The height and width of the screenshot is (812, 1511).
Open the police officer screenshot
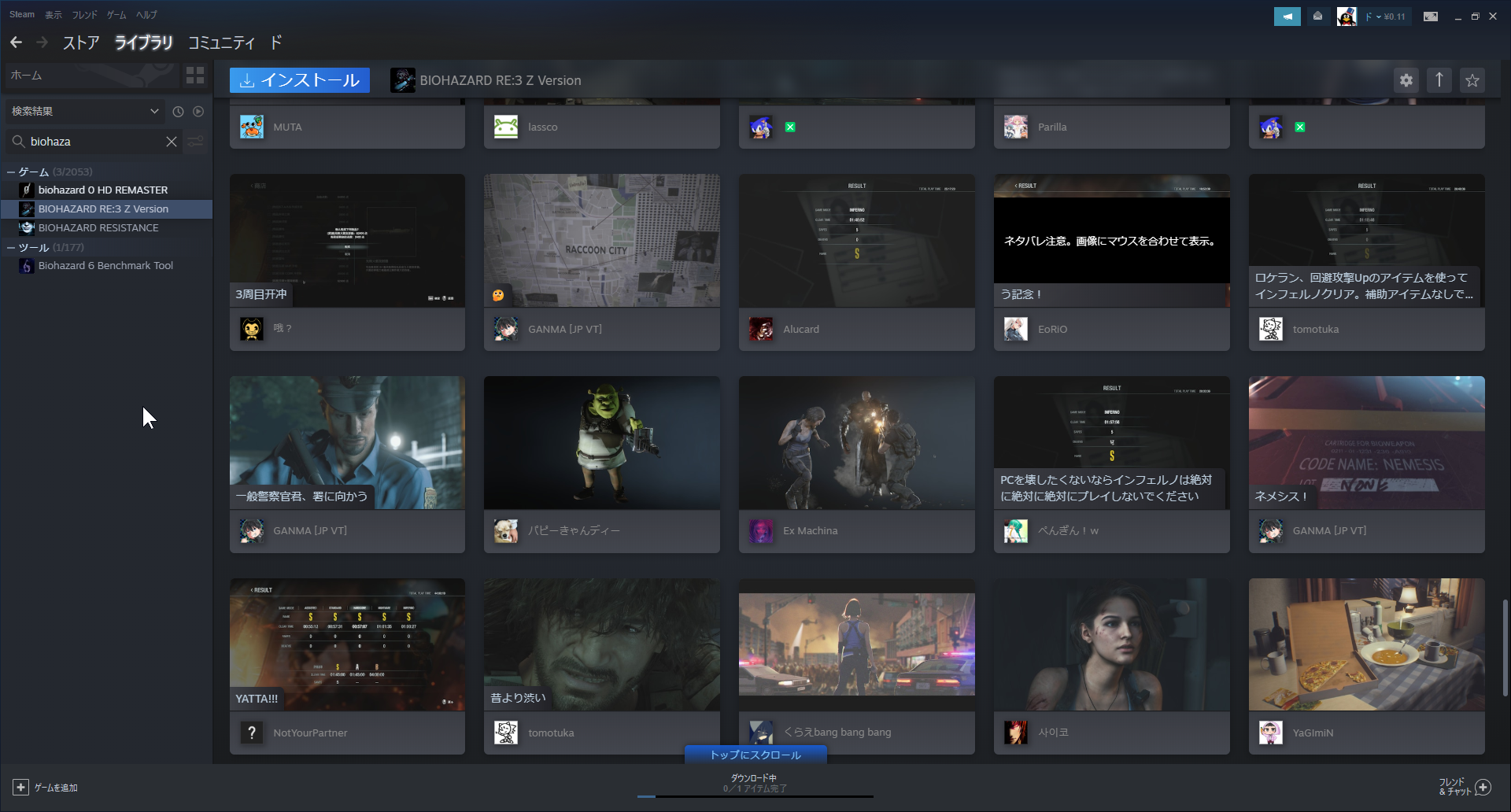347,443
